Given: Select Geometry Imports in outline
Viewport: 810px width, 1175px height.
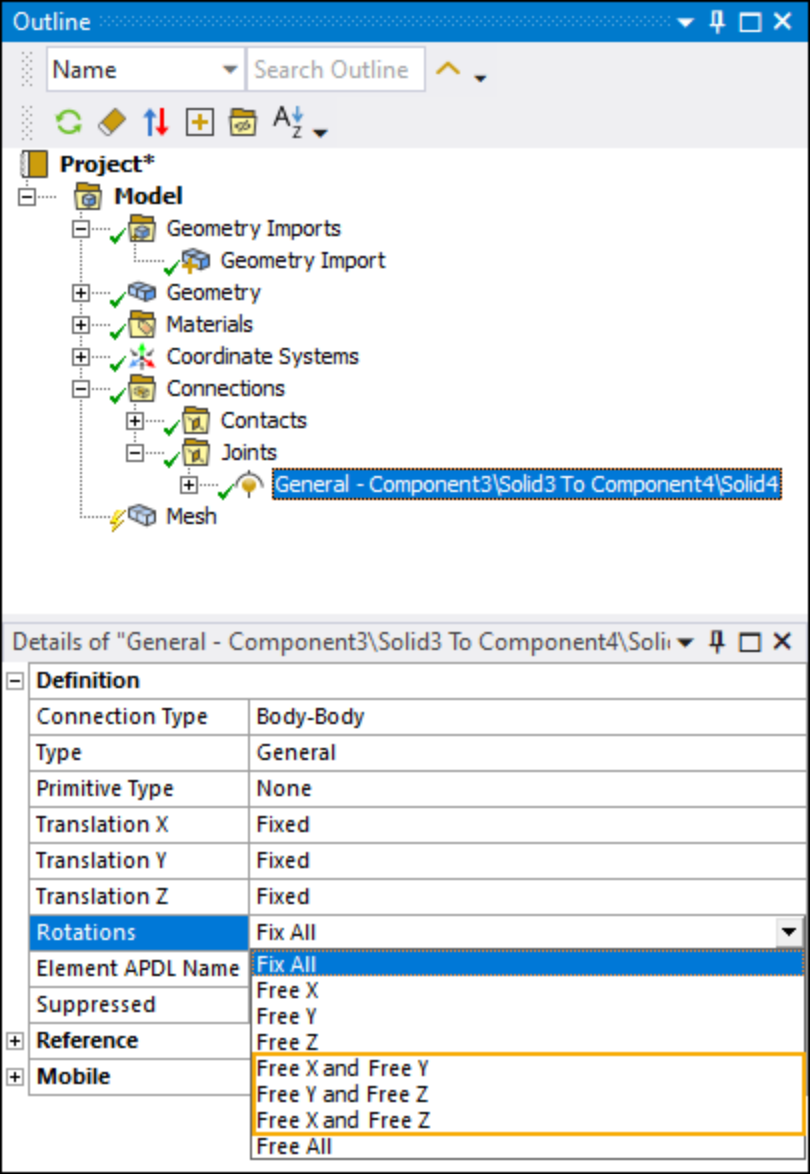Looking at the screenshot, I should pos(253,229).
